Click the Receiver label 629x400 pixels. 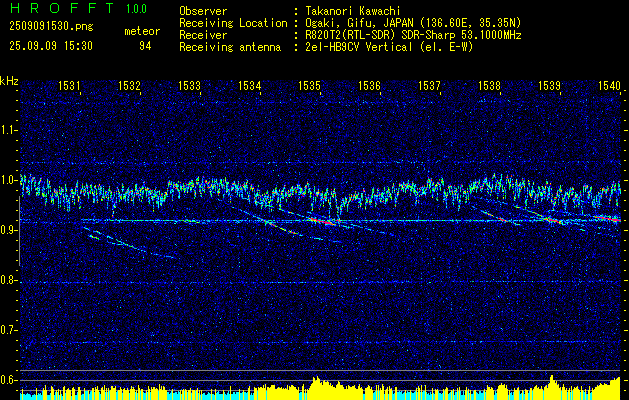coord(203,35)
